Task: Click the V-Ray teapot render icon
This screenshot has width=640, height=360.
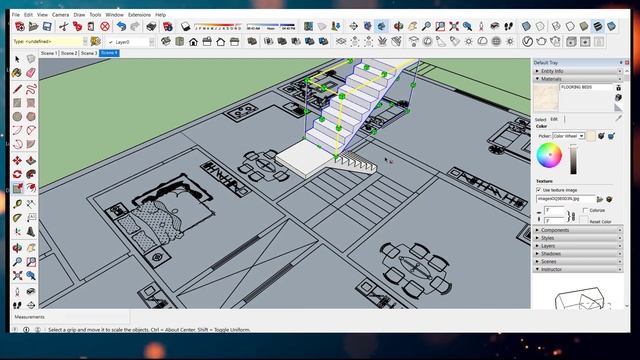Action: coord(541,41)
